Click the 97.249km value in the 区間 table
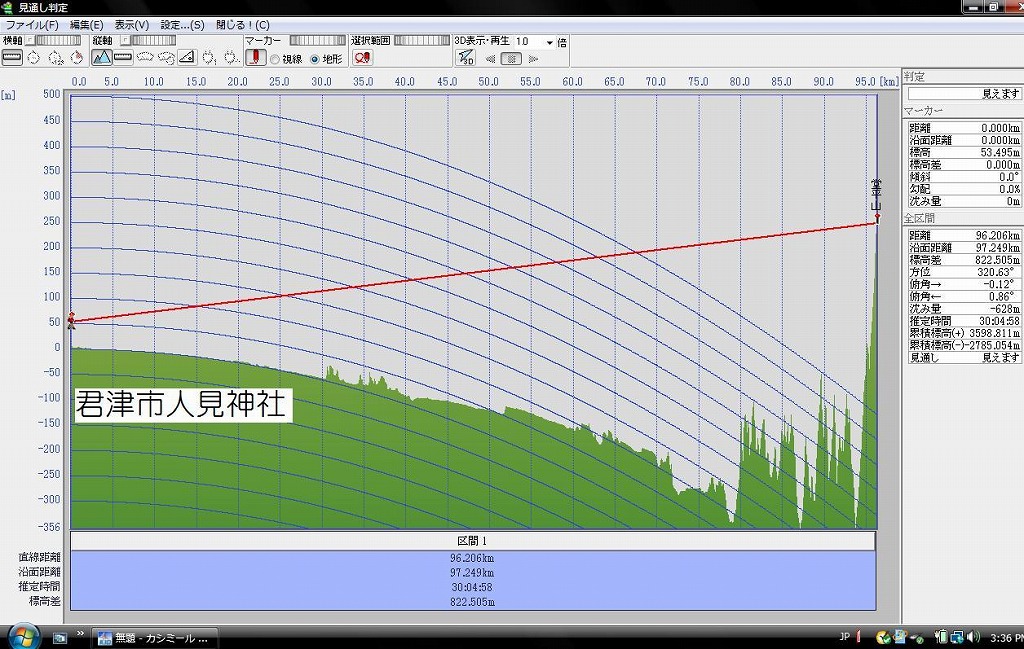Viewport: 1024px width, 649px height. 472,573
